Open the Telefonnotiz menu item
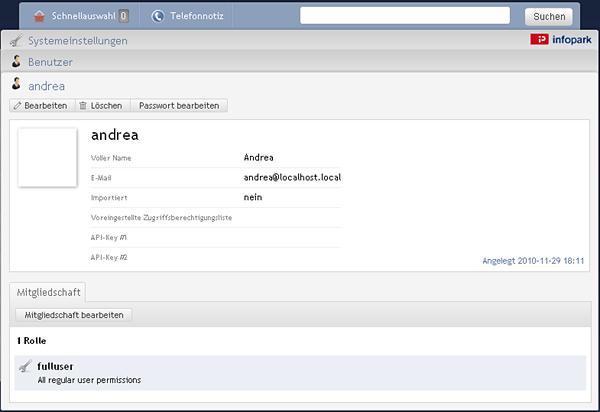Viewport: 600px width, 412px height. pyautogui.click(x=188, y=16)
